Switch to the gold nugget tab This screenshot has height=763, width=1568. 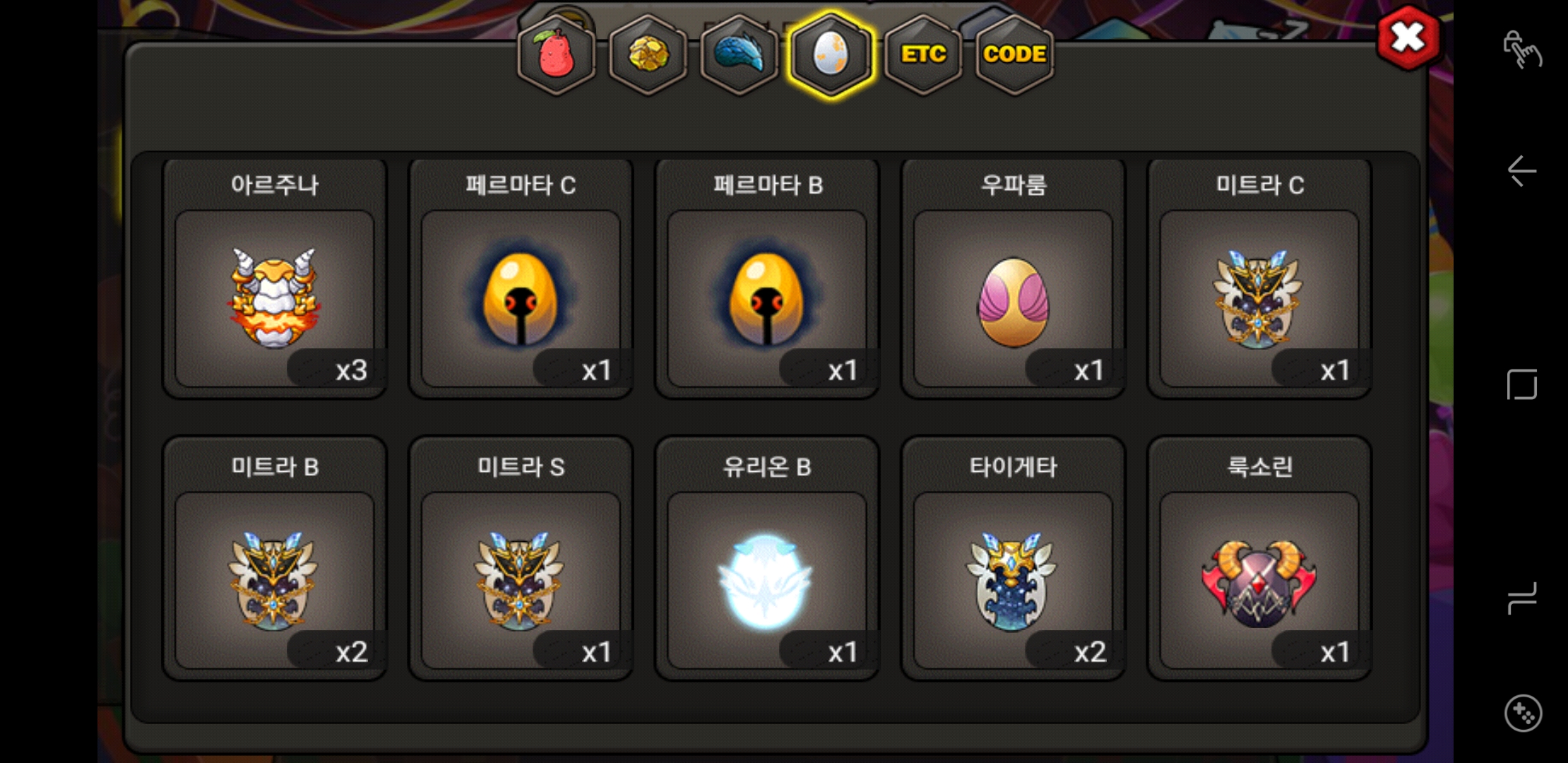(x=648, y=54)
